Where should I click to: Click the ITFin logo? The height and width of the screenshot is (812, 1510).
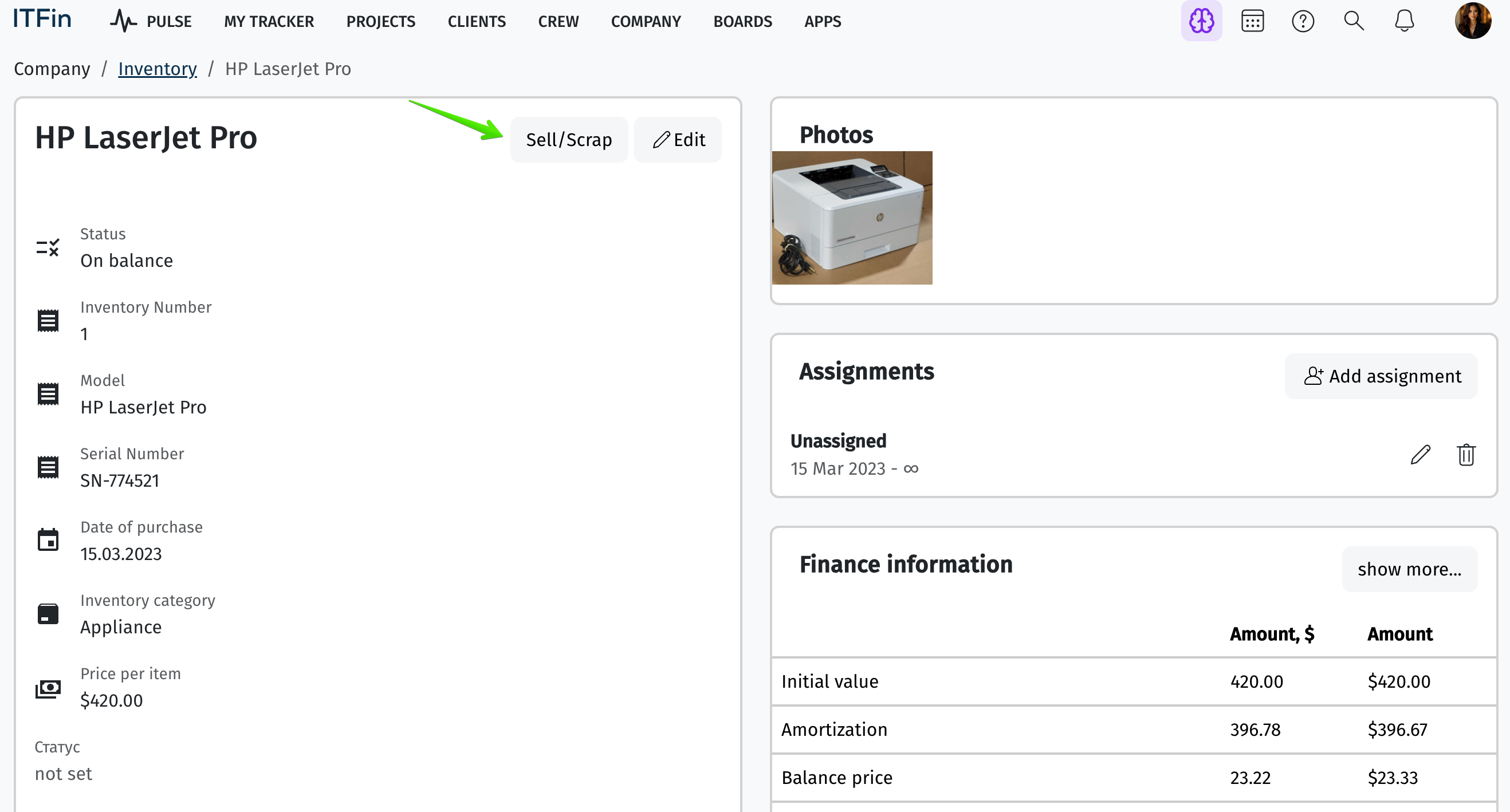pyautogui.click(x=42, y=19)
